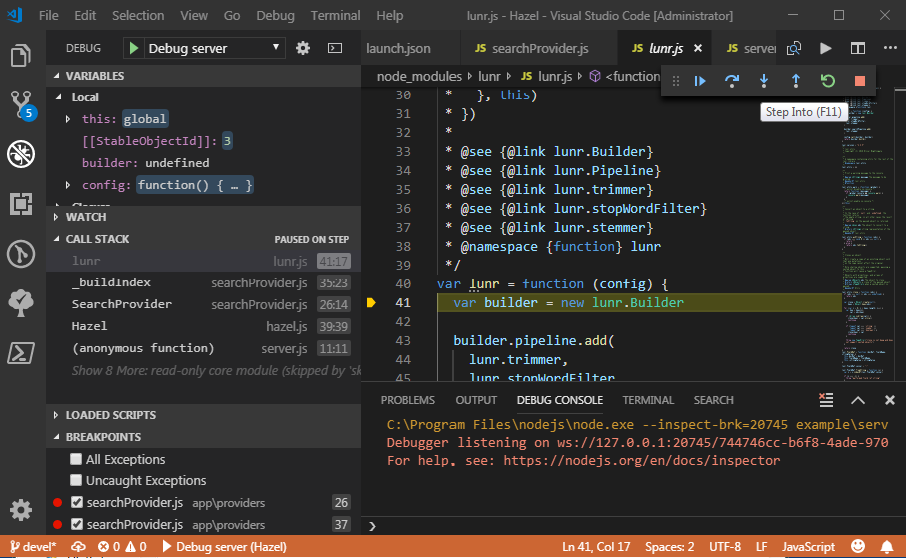Click the cloud sync icon in status bar
Screen dimensions: 906x558
click(x=78, y=546)
